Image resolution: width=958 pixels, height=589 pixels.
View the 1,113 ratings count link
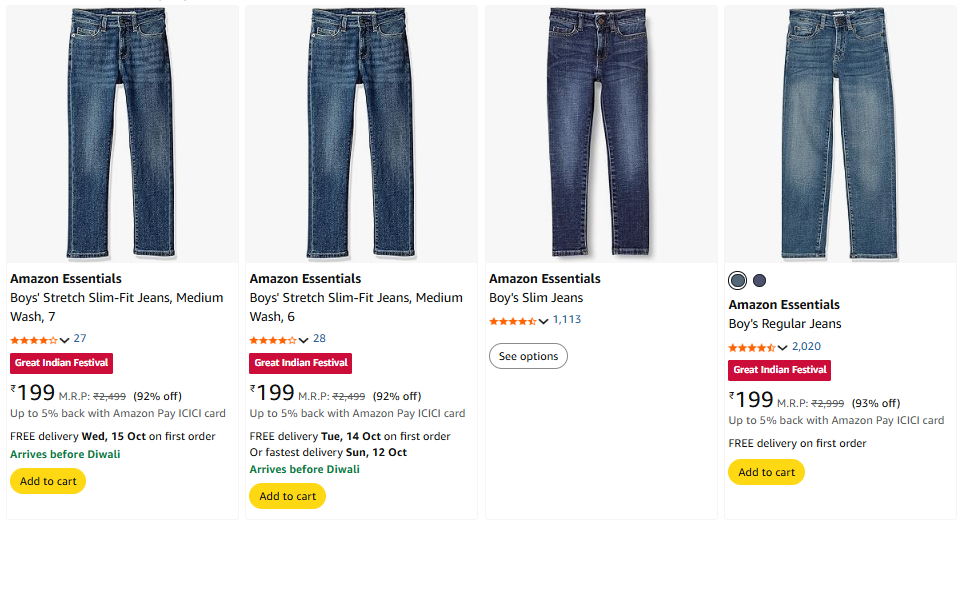pyautogui.click(x=567, y=320)
